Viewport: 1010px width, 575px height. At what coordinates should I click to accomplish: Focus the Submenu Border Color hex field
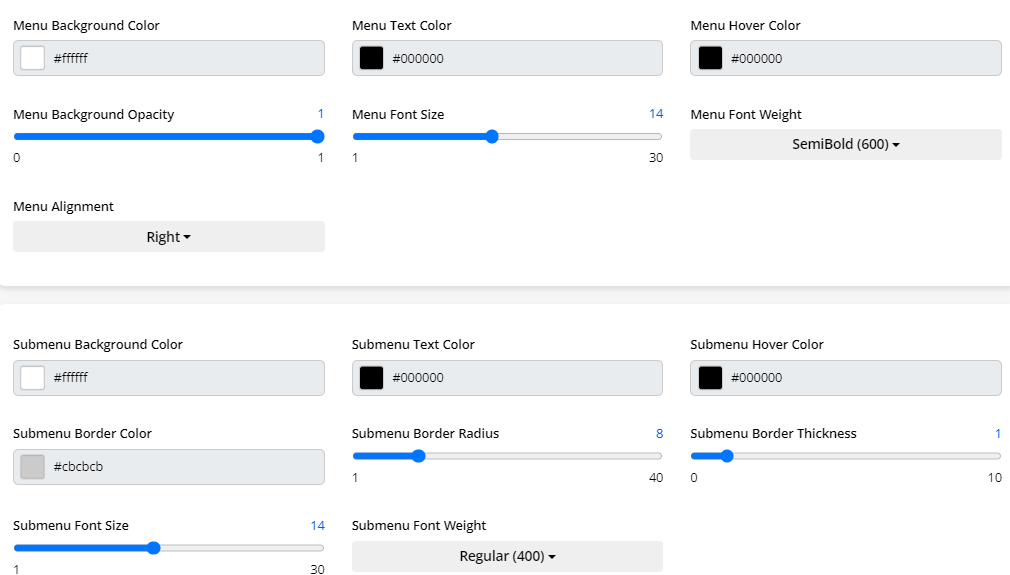185,466
